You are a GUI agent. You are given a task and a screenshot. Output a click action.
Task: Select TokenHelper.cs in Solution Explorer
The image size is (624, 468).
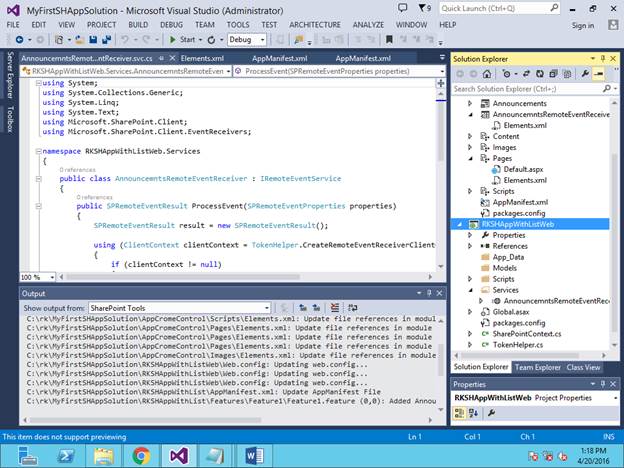[x=517, y=345]
